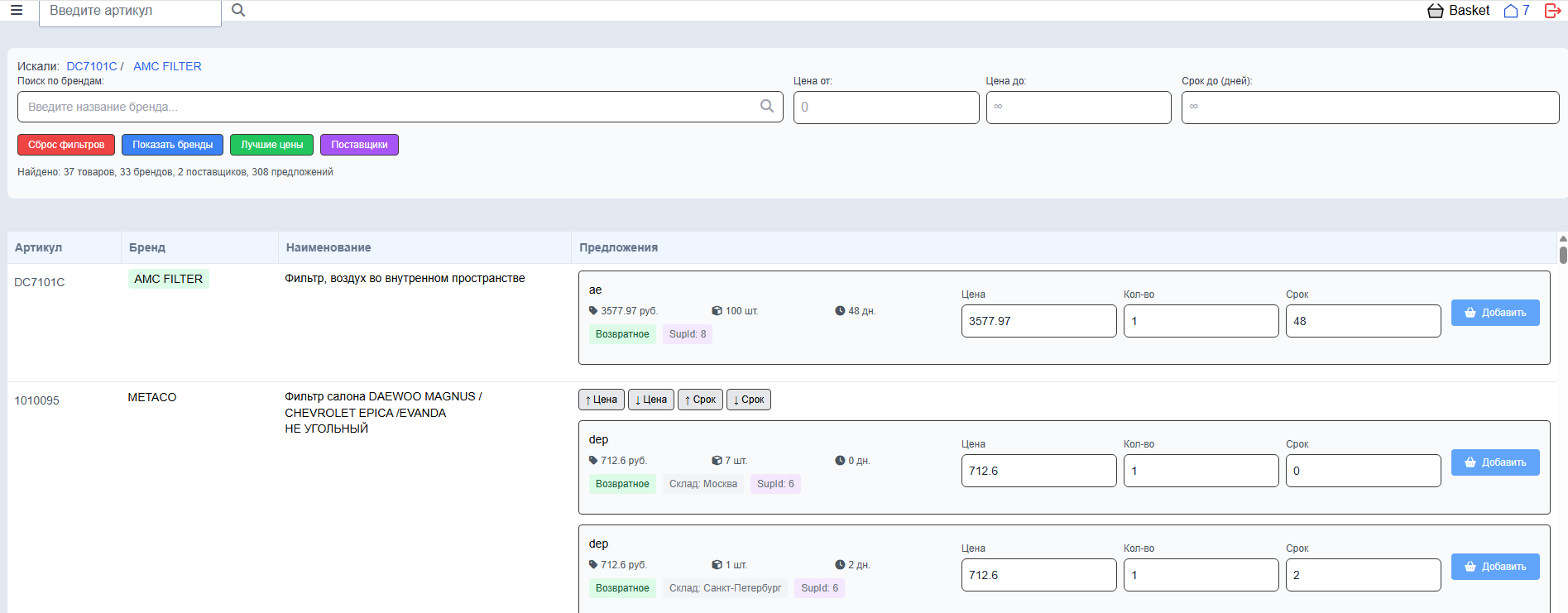The width and height of the screenshot is (1568, 613).
Task: Open the Basket
Action: [1458, 11]
